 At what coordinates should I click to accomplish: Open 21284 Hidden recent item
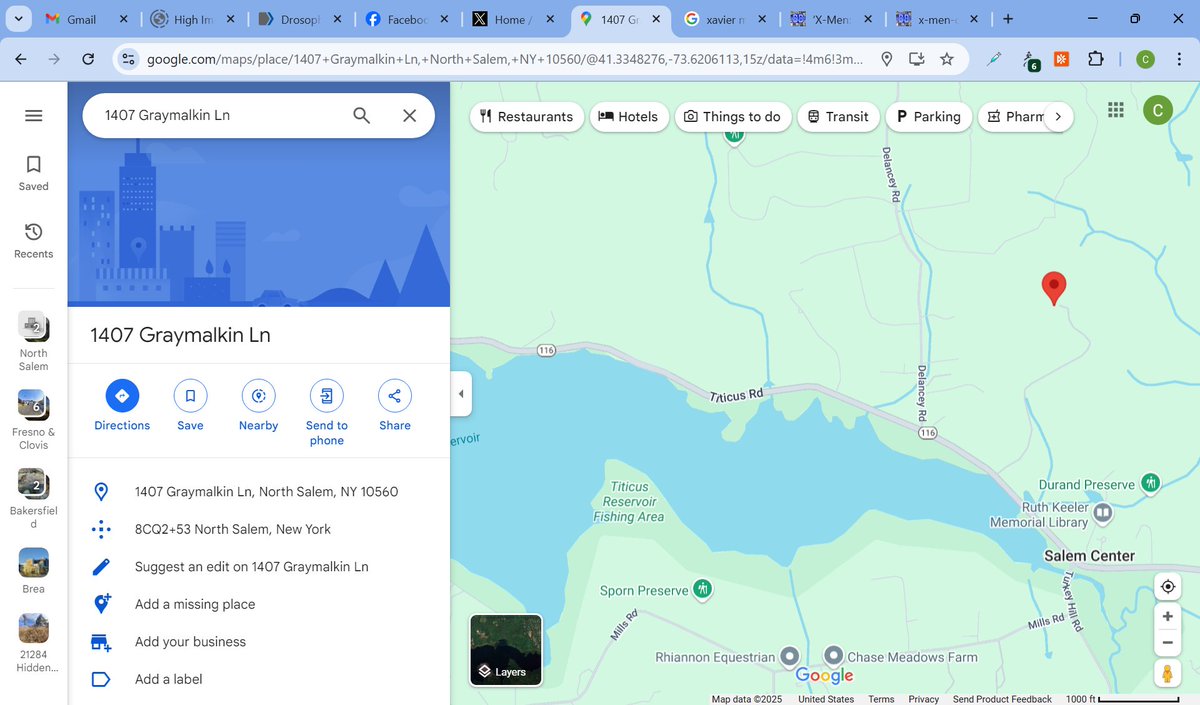[x=33, y=643]
